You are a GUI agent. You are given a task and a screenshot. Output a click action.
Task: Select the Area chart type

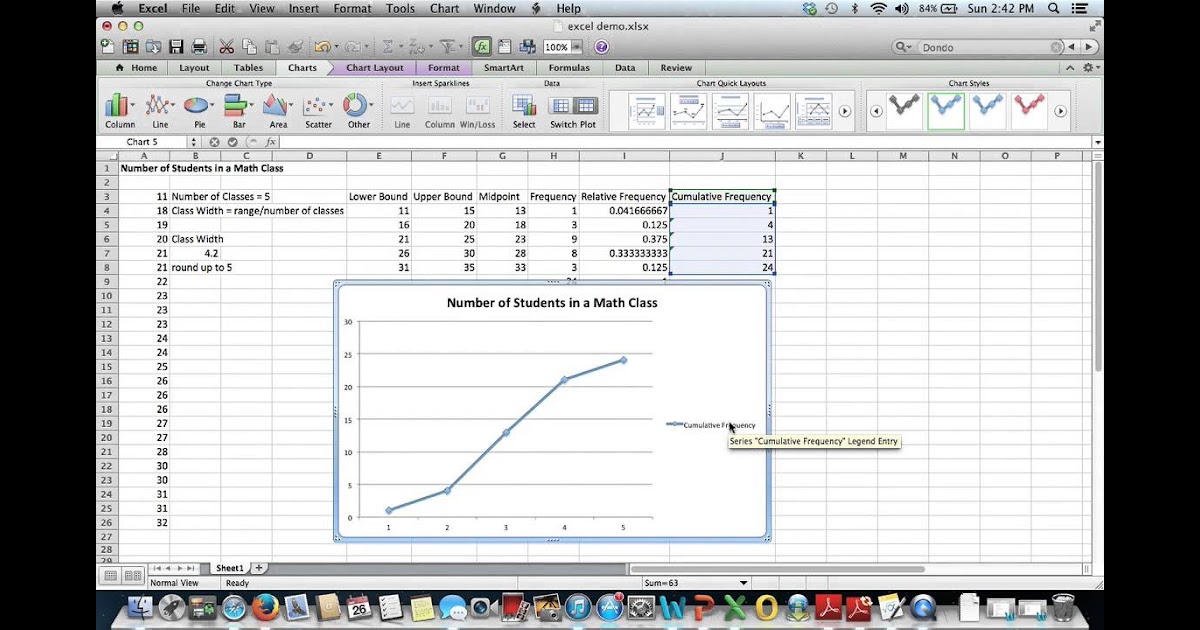(278, 111)
